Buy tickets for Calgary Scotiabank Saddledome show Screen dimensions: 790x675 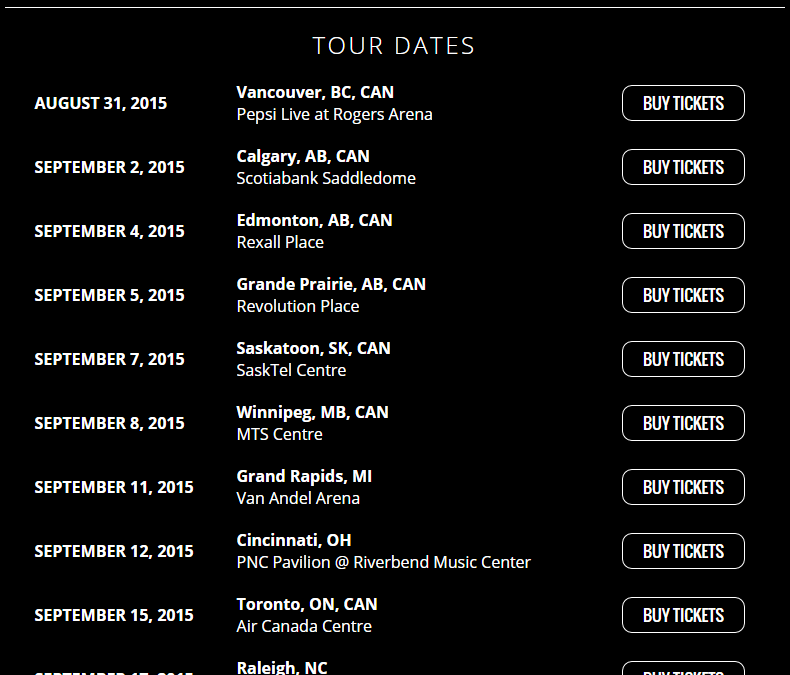(x=683, y=167)
